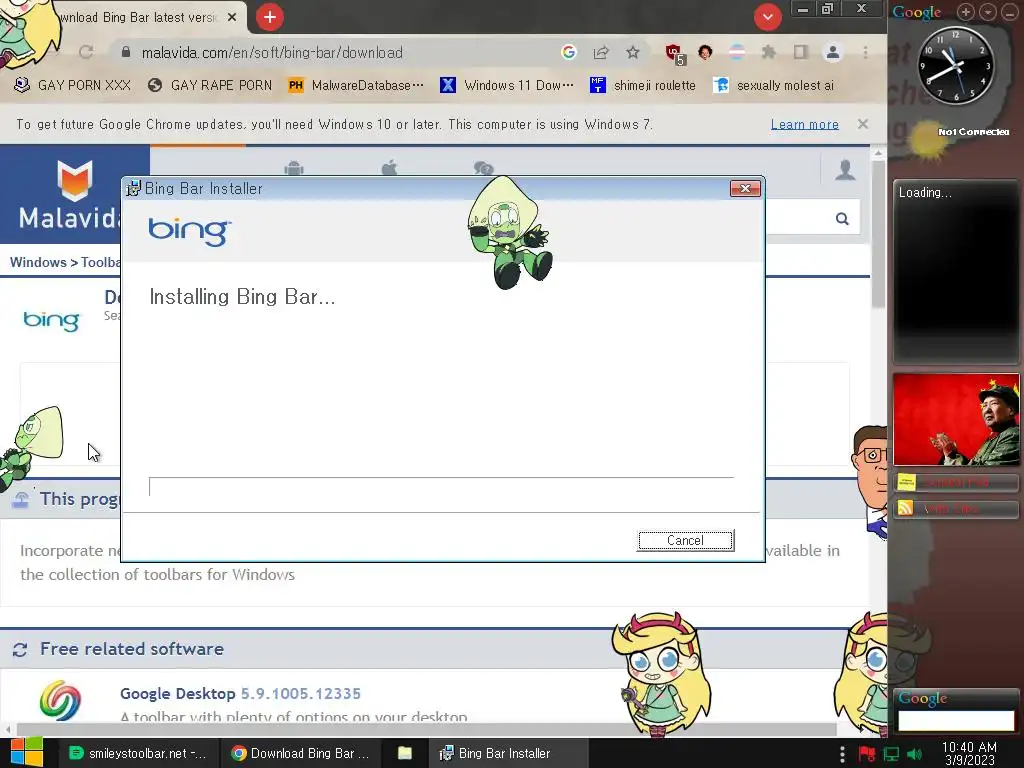The image size is (1024, 768).
Task: Click the Malavida search magnifier icon
Action: [842, 219]
